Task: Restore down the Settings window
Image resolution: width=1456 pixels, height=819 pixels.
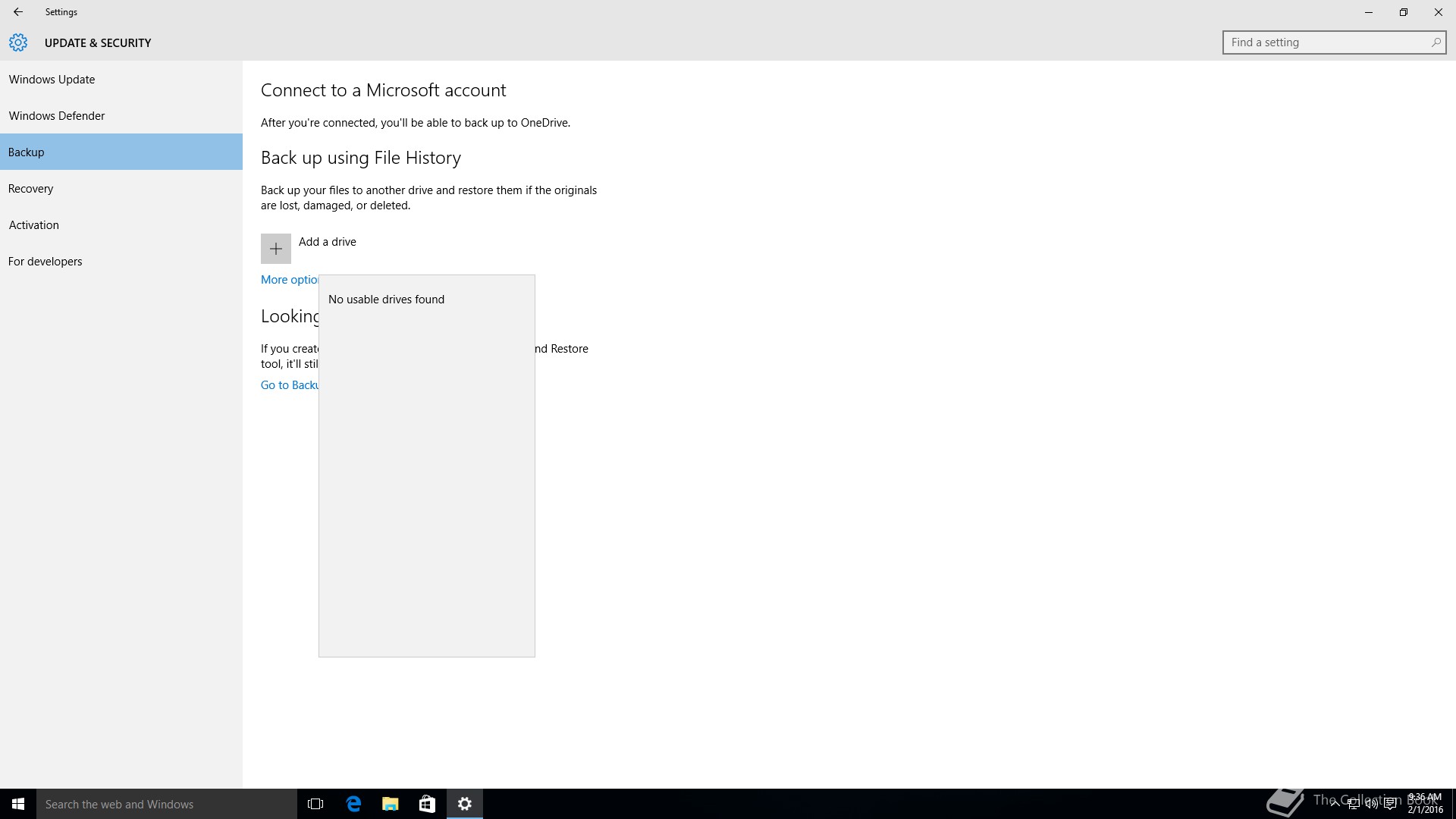Action: pos(1404,12)
